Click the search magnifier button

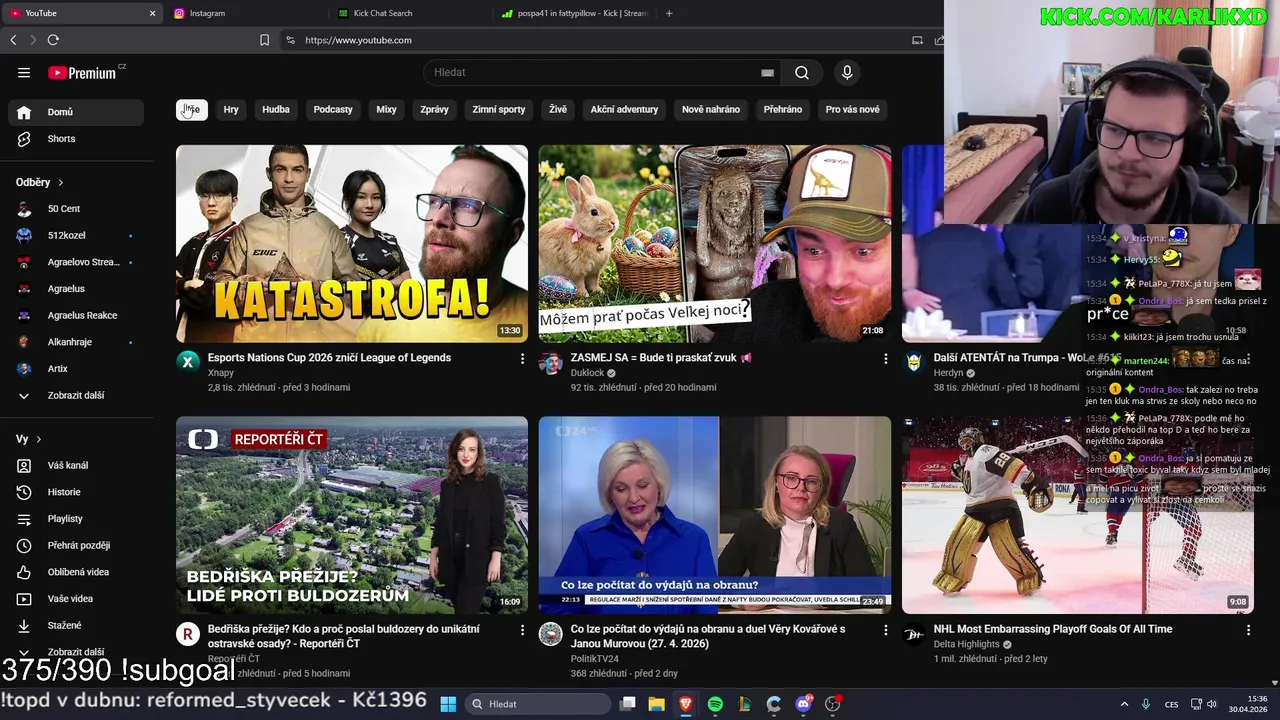(x=802, y=72)
